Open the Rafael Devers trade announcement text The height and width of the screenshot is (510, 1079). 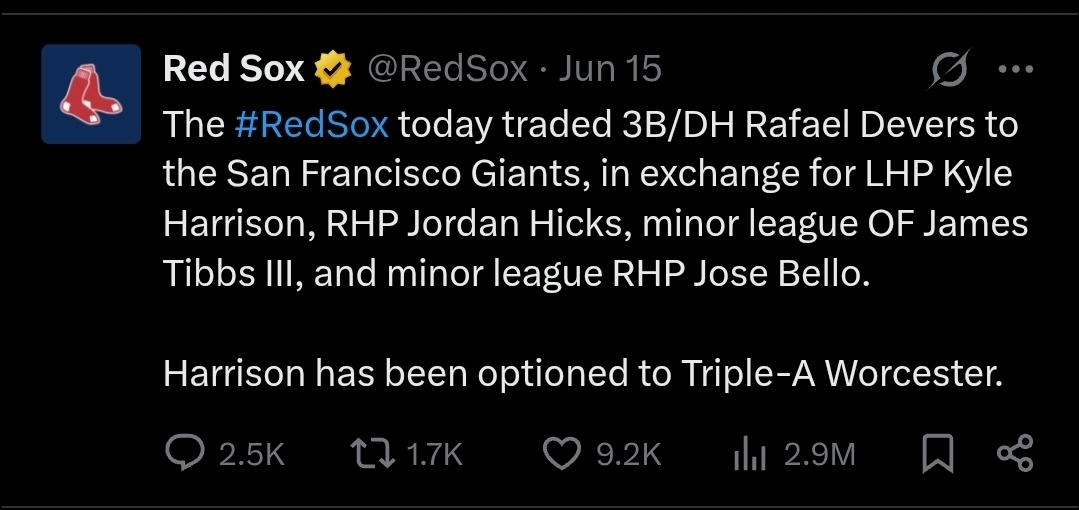click(590, 200)
